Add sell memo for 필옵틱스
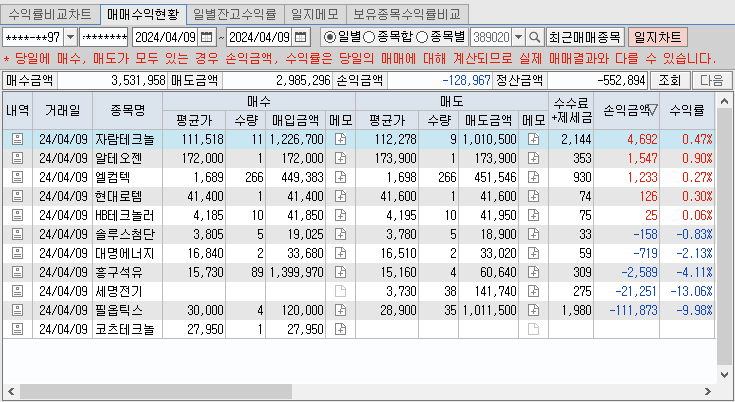735x402 pixels. click(x=533, y=310)
